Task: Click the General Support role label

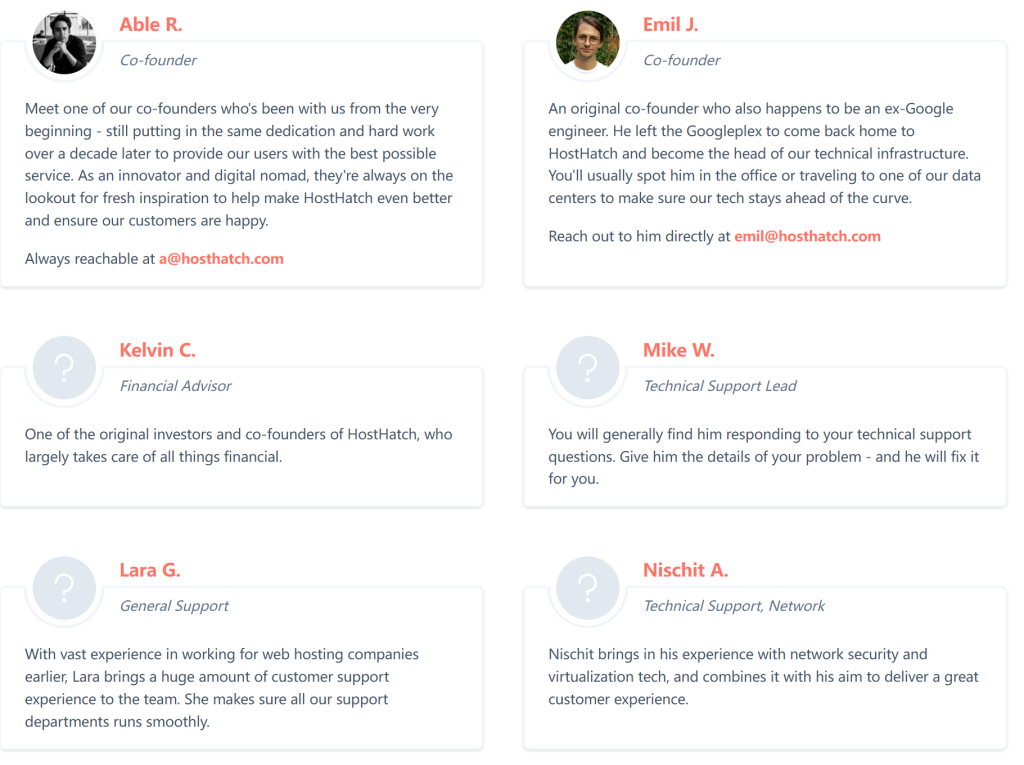Action: pyautogui.click(x=174, y=606)
